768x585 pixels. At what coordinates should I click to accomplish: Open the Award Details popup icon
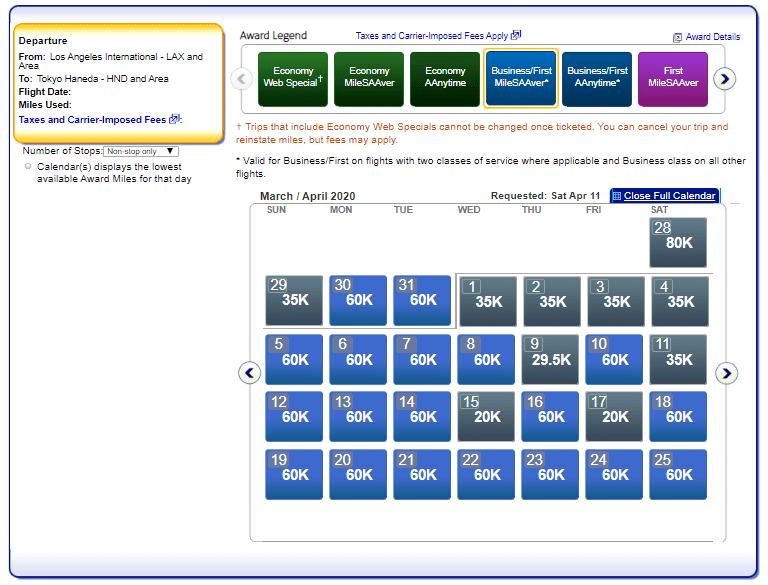pos(677,37)
